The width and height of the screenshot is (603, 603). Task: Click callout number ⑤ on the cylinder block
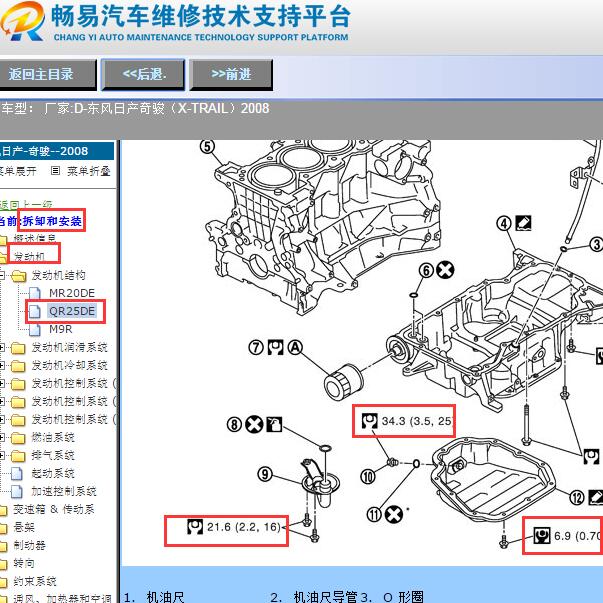[x=207, y=147]
